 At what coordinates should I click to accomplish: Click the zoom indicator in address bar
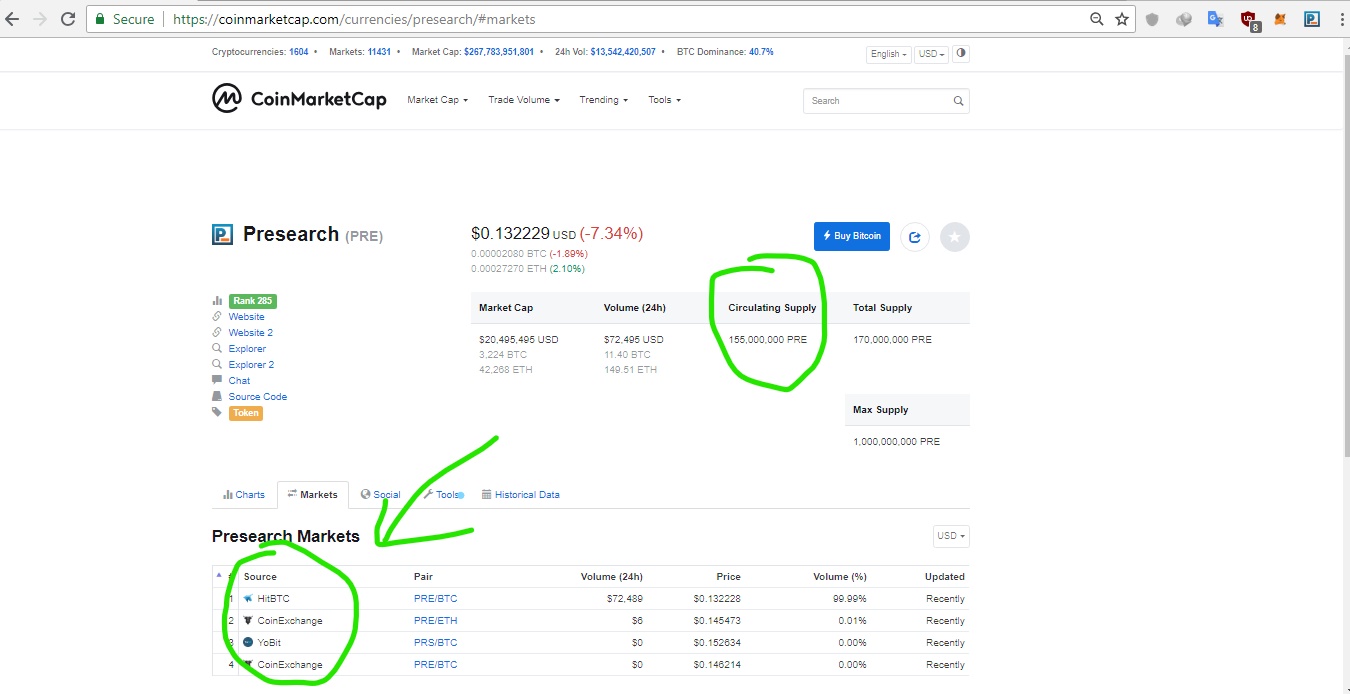coord(1097,19)
